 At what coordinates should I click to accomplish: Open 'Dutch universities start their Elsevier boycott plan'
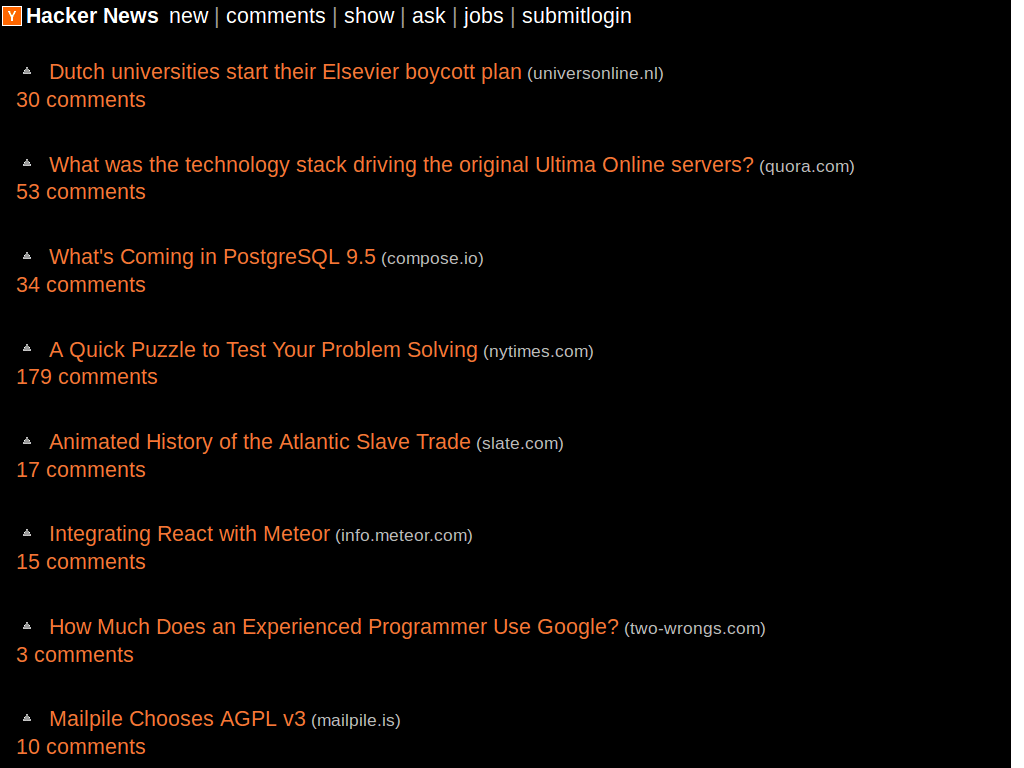[x=285, y=72]
